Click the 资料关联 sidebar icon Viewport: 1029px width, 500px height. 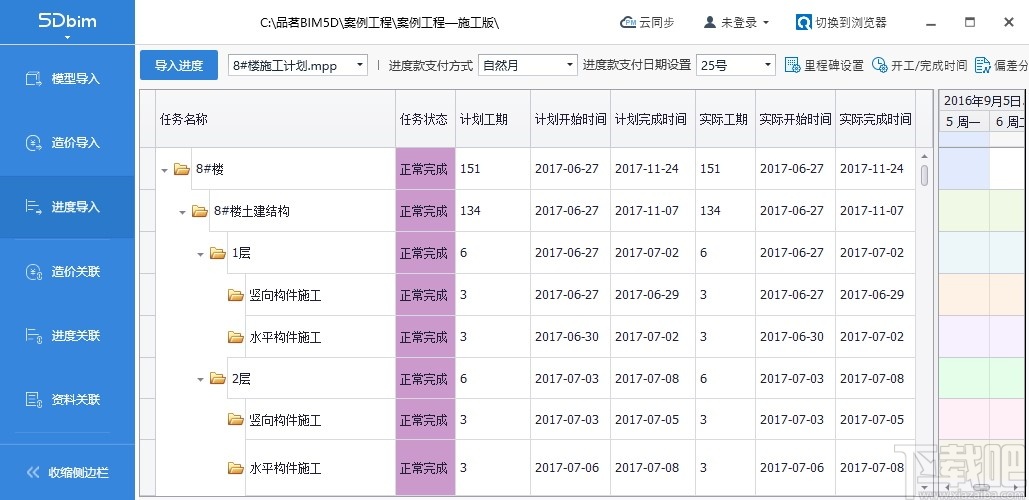point(33,400)
